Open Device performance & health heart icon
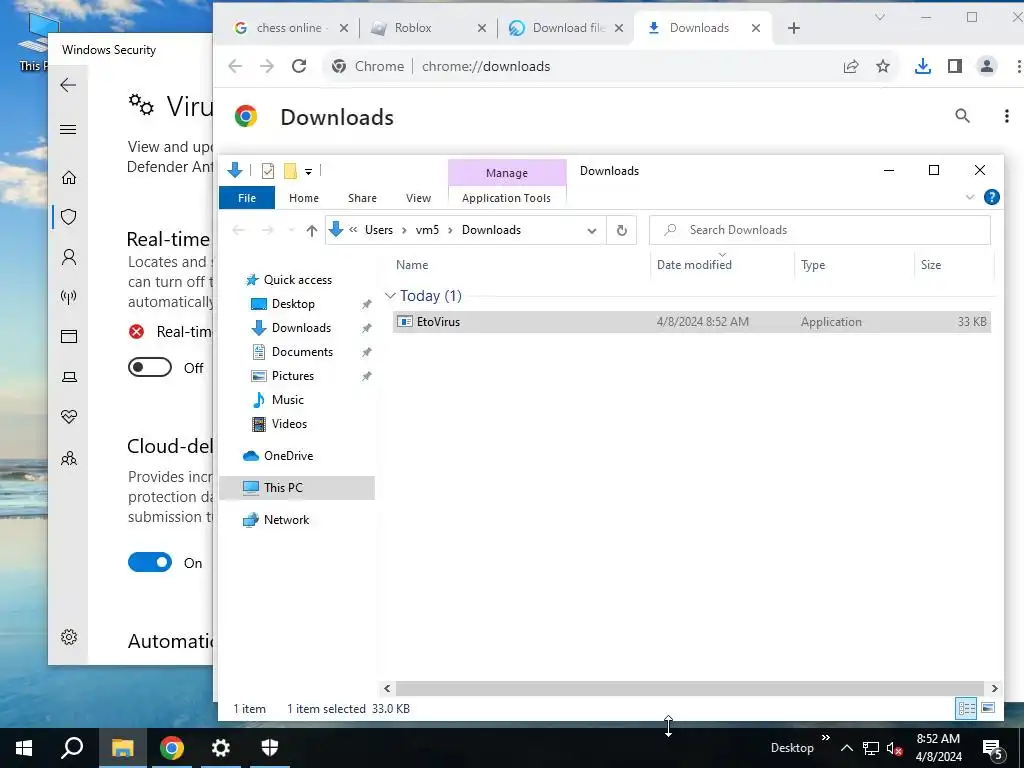This screenshot has width=1024, height=768. coord(69,417)
